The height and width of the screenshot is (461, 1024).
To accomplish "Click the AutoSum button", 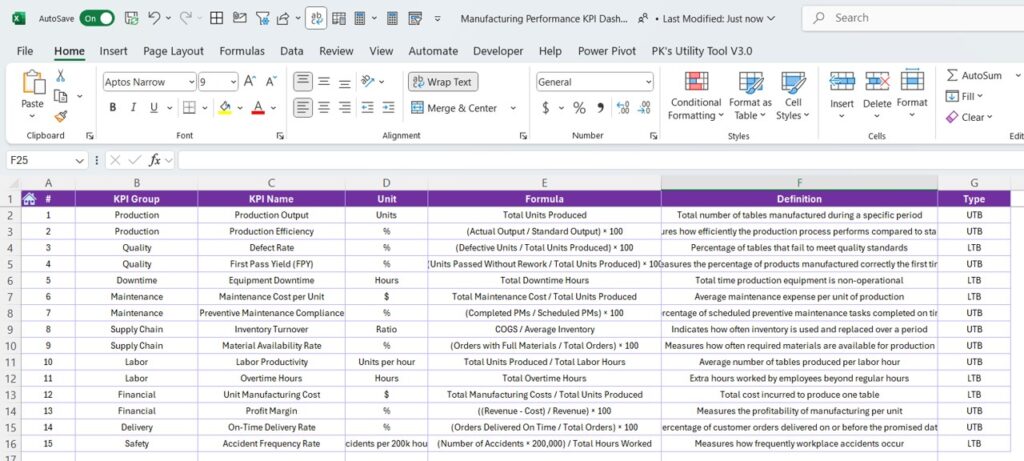I will point(974,76).
